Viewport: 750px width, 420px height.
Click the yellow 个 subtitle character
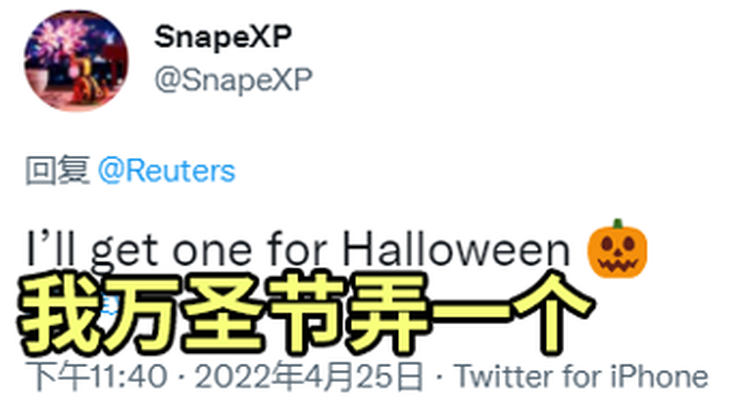pyautogui.click(x=553, y=313)
